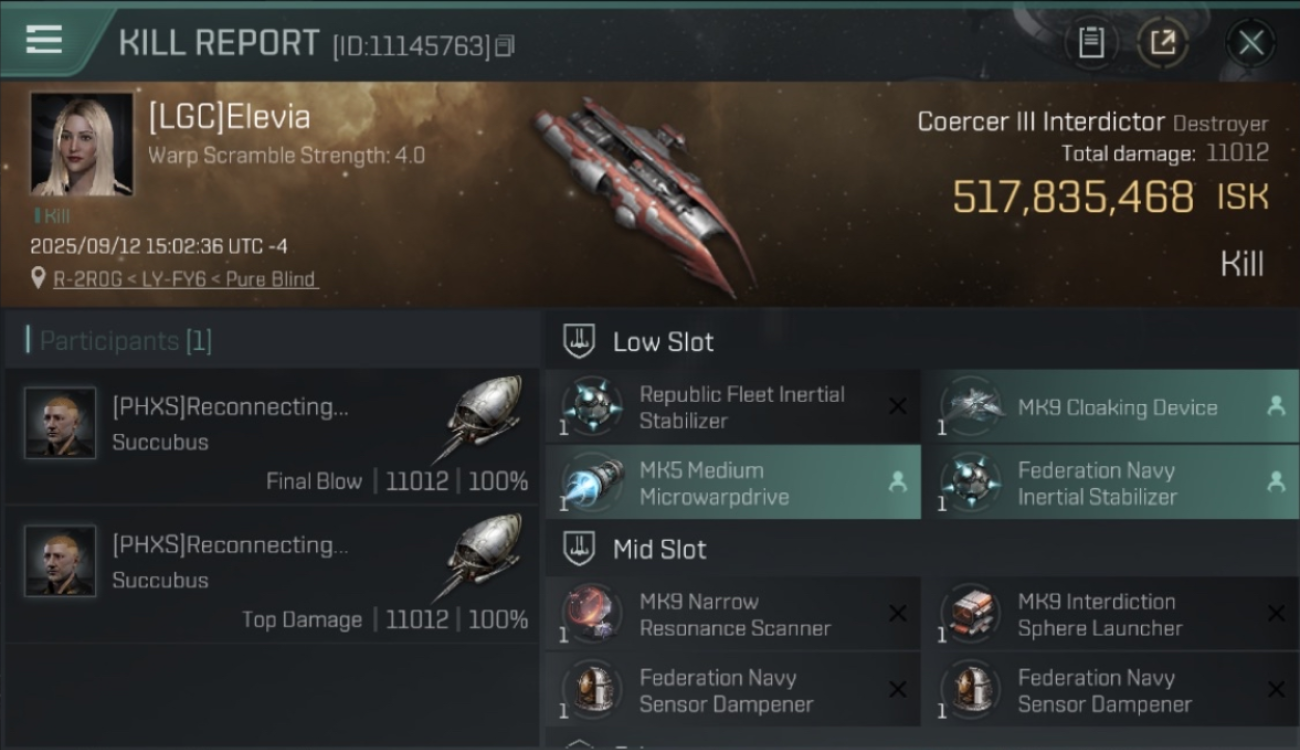This screenshot has height=750, width=1300.
Task: Open Final Blow pilot portrait
Action: pyautogui.click(x=60, y=423)
